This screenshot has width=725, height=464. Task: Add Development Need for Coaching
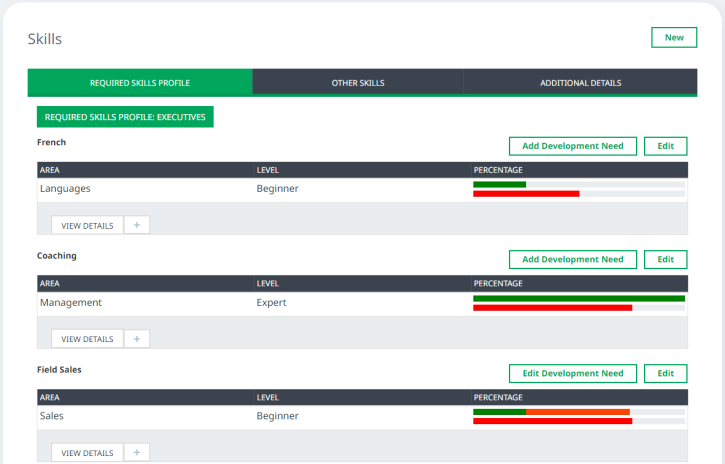(572, 260)
